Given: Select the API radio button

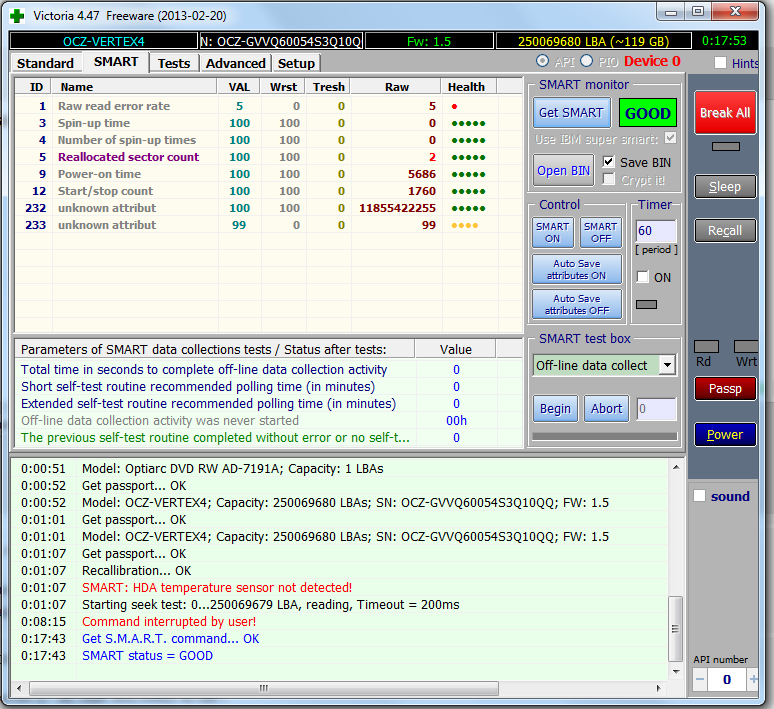Looking at the screenshot, I should (542, 61).
